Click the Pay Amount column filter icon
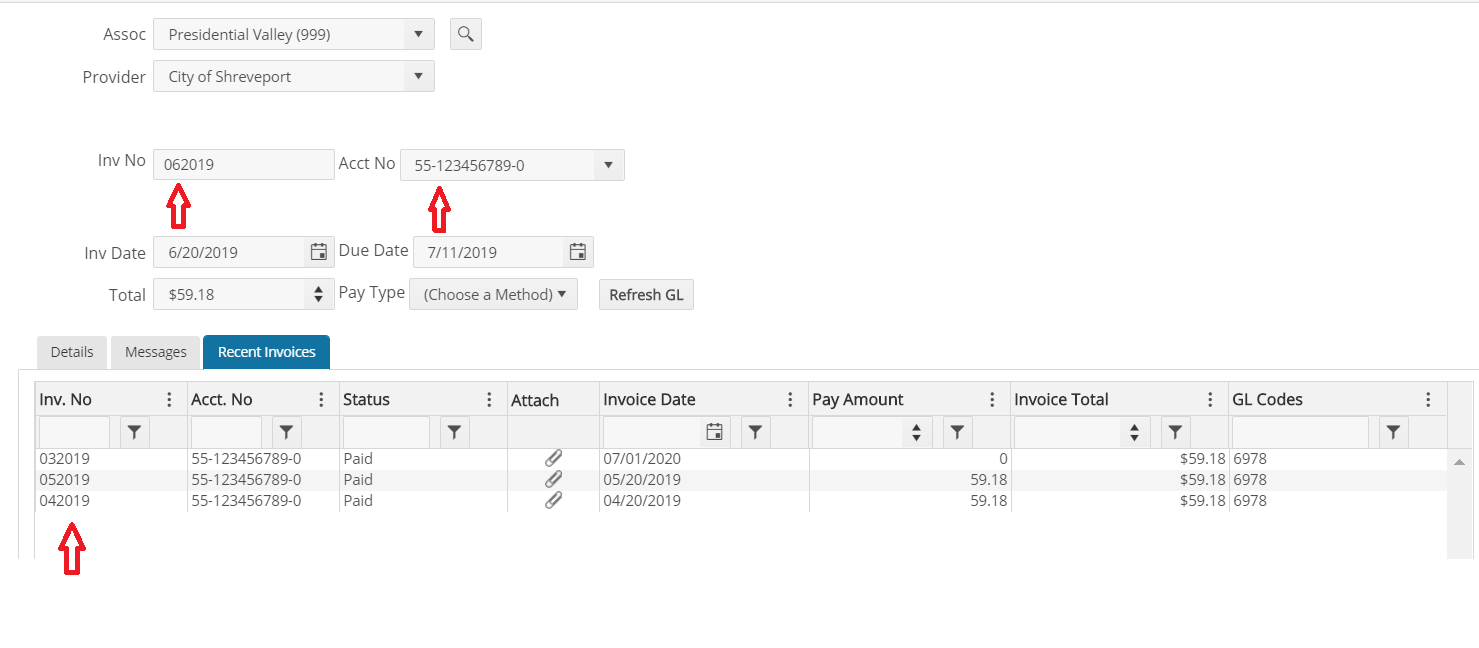Image resolution: width=1479 pixels, height=648 pixels. pyautogui.click(x=958, y=432)
